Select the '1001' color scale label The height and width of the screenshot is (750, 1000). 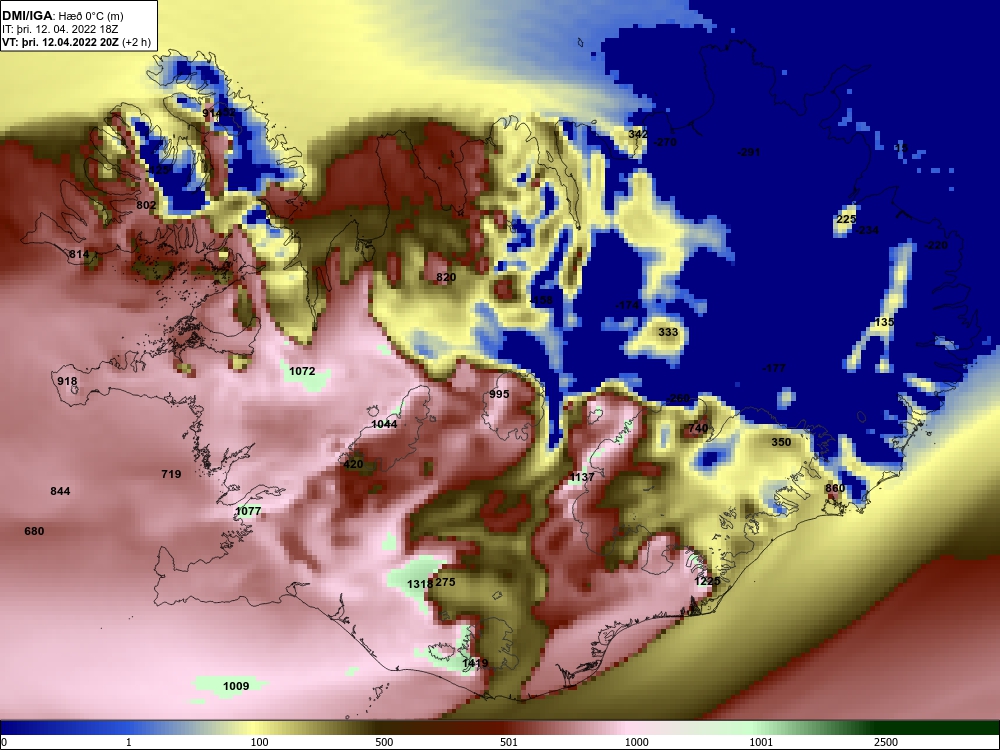[761, 742]
